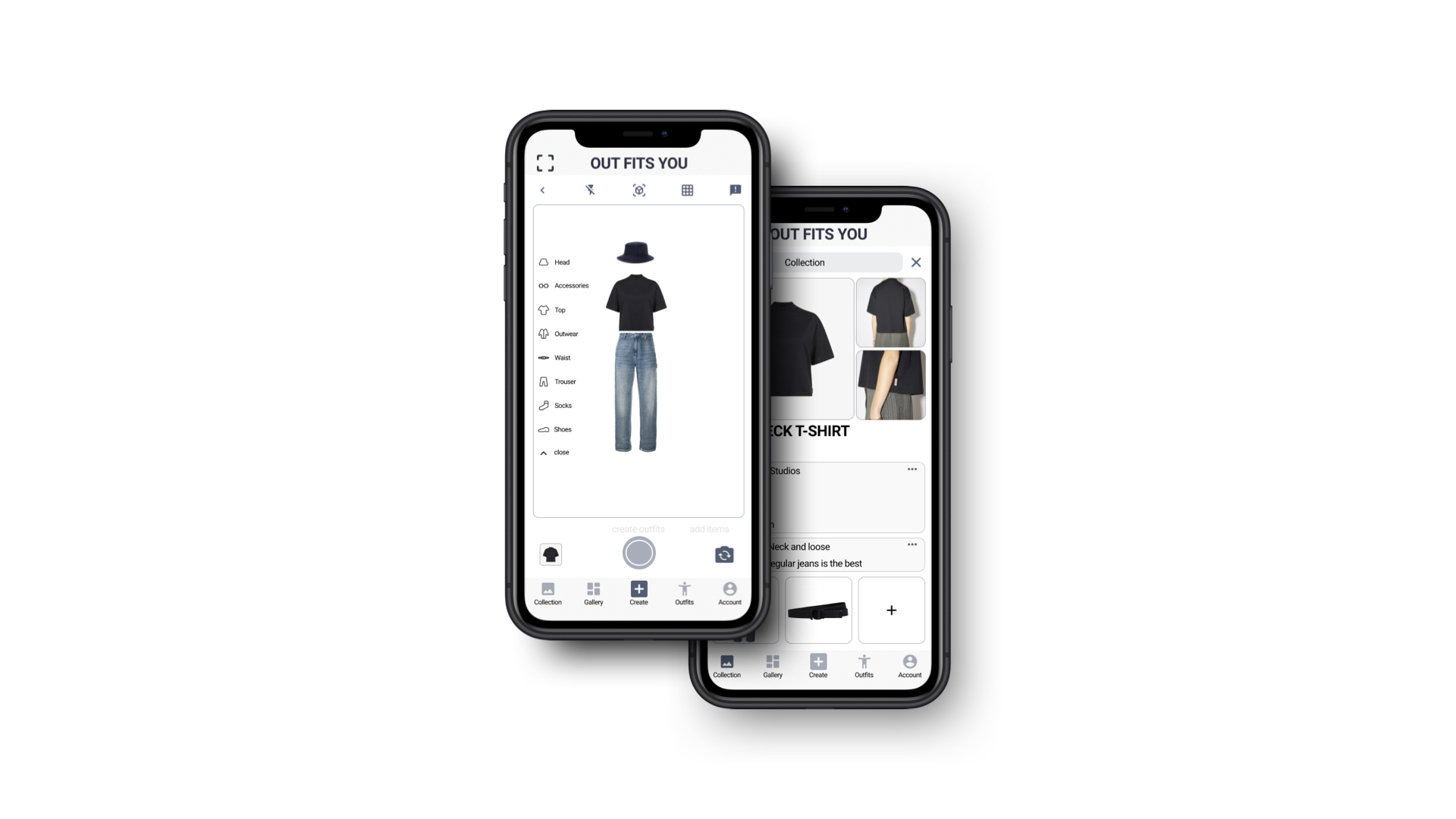Expand the Trouser category selector
The image size is (1456, 819).
[565, 381]
